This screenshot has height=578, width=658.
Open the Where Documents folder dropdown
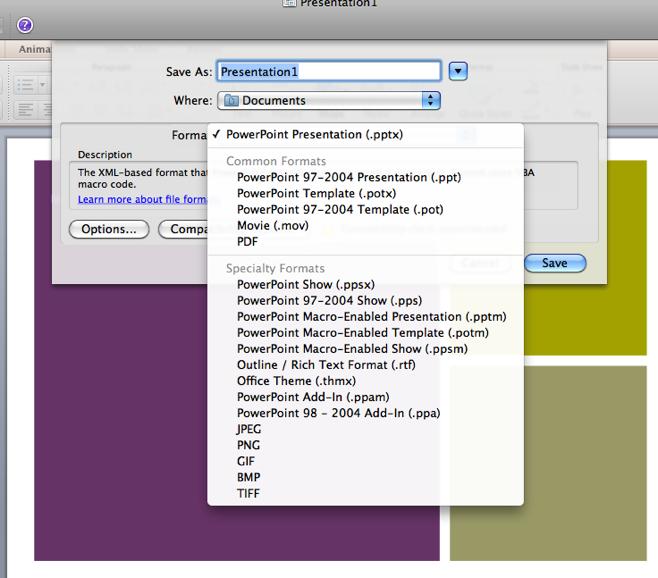pyautogui.click(x=329, y=101)
